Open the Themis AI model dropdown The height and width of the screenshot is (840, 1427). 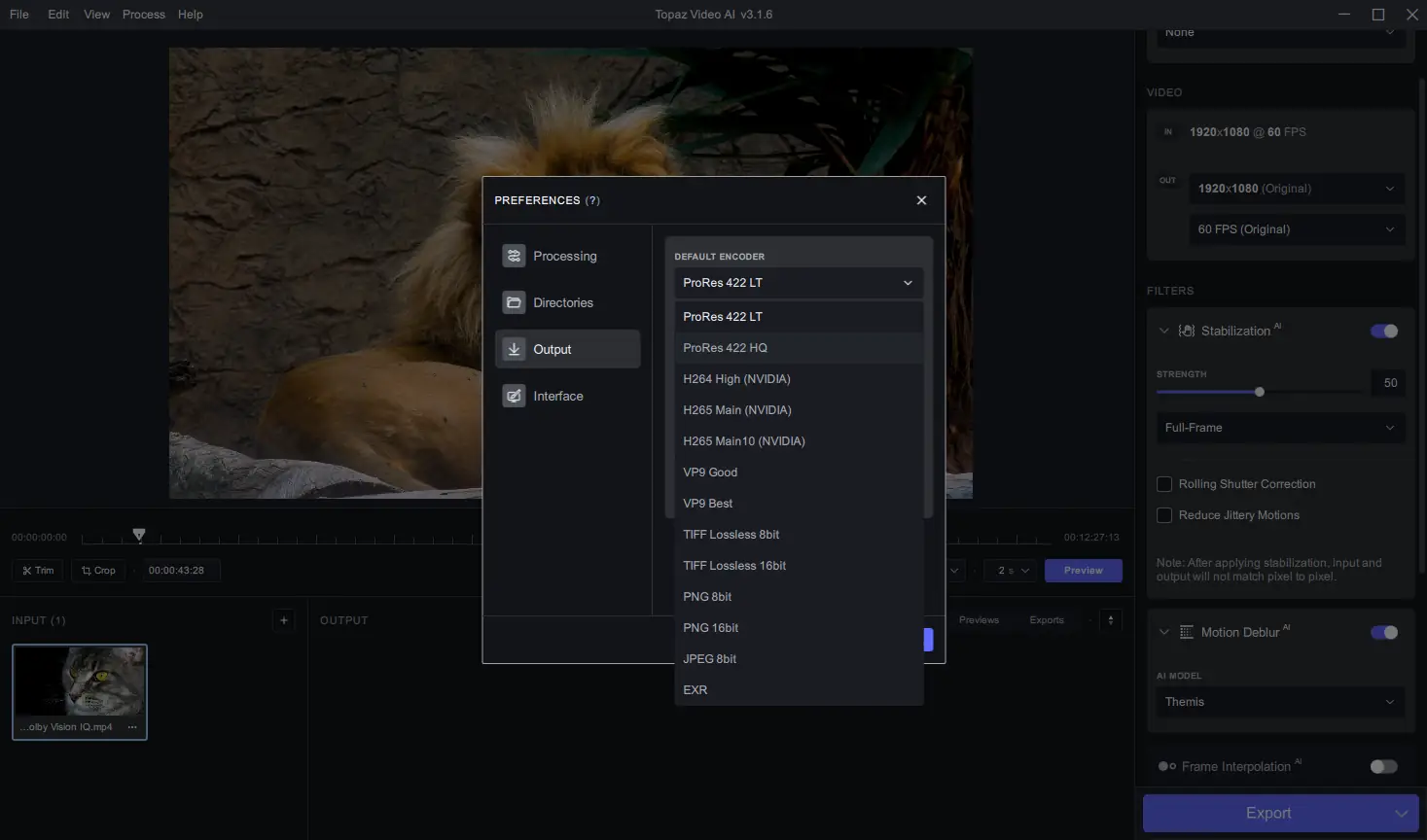1280,702
